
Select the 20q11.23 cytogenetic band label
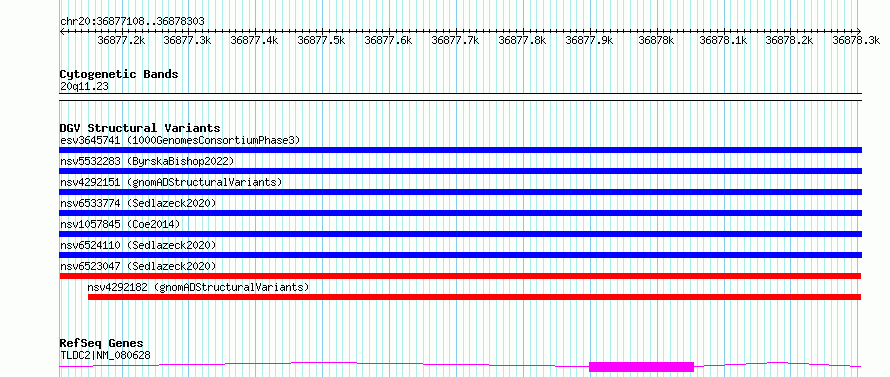pos(84,86)
